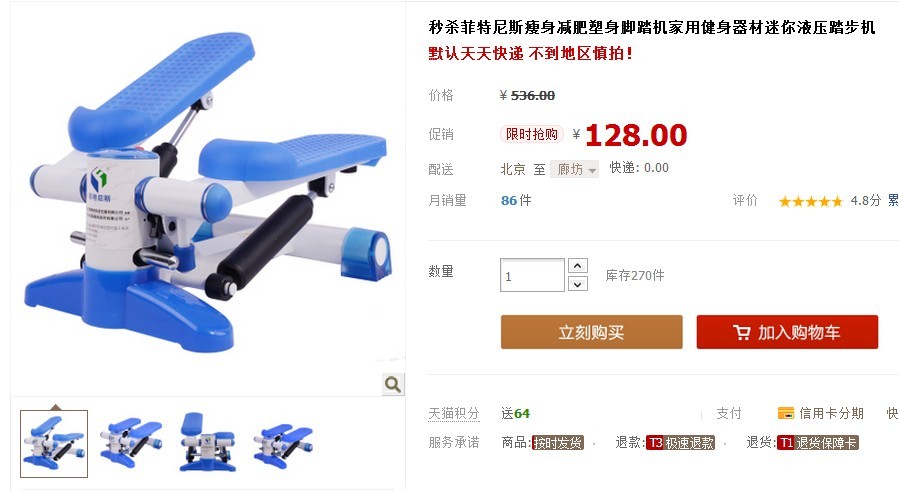Open the 廊坊 delivery city dropdown

[x=574, y=169]
